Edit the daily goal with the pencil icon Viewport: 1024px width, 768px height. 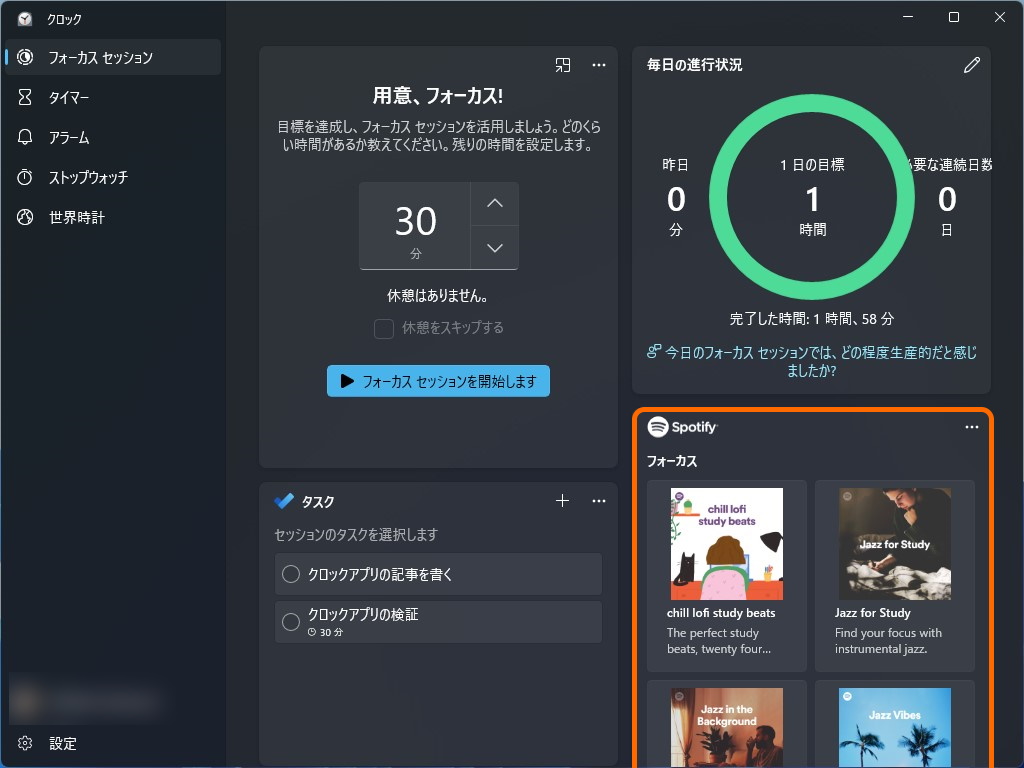pyautogui.click(x=971, y=64)
